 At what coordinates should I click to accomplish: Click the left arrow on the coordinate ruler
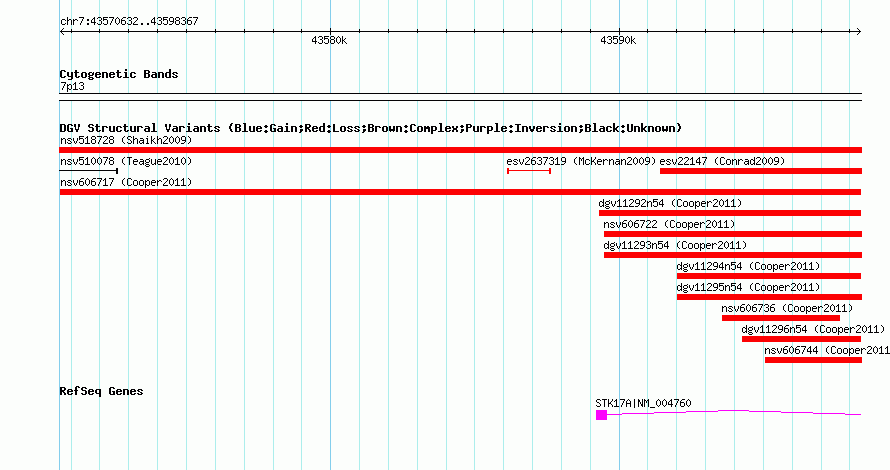point(63,32)
